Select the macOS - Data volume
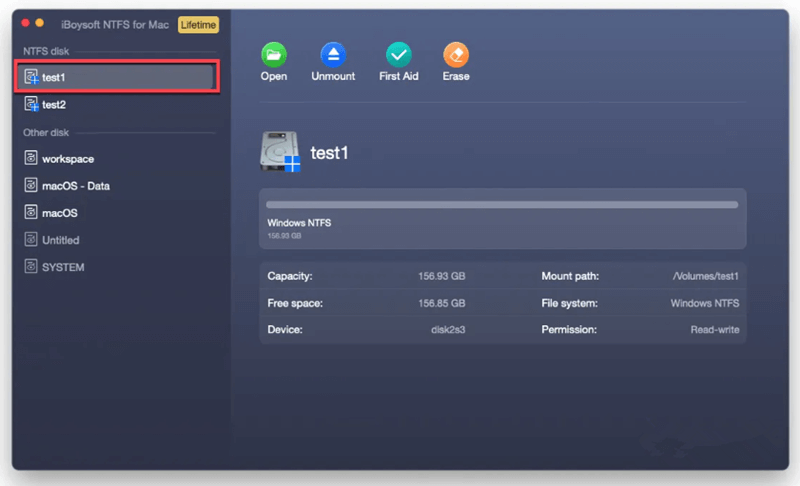This screenshot has height=486, width=800. coord(117,186)
